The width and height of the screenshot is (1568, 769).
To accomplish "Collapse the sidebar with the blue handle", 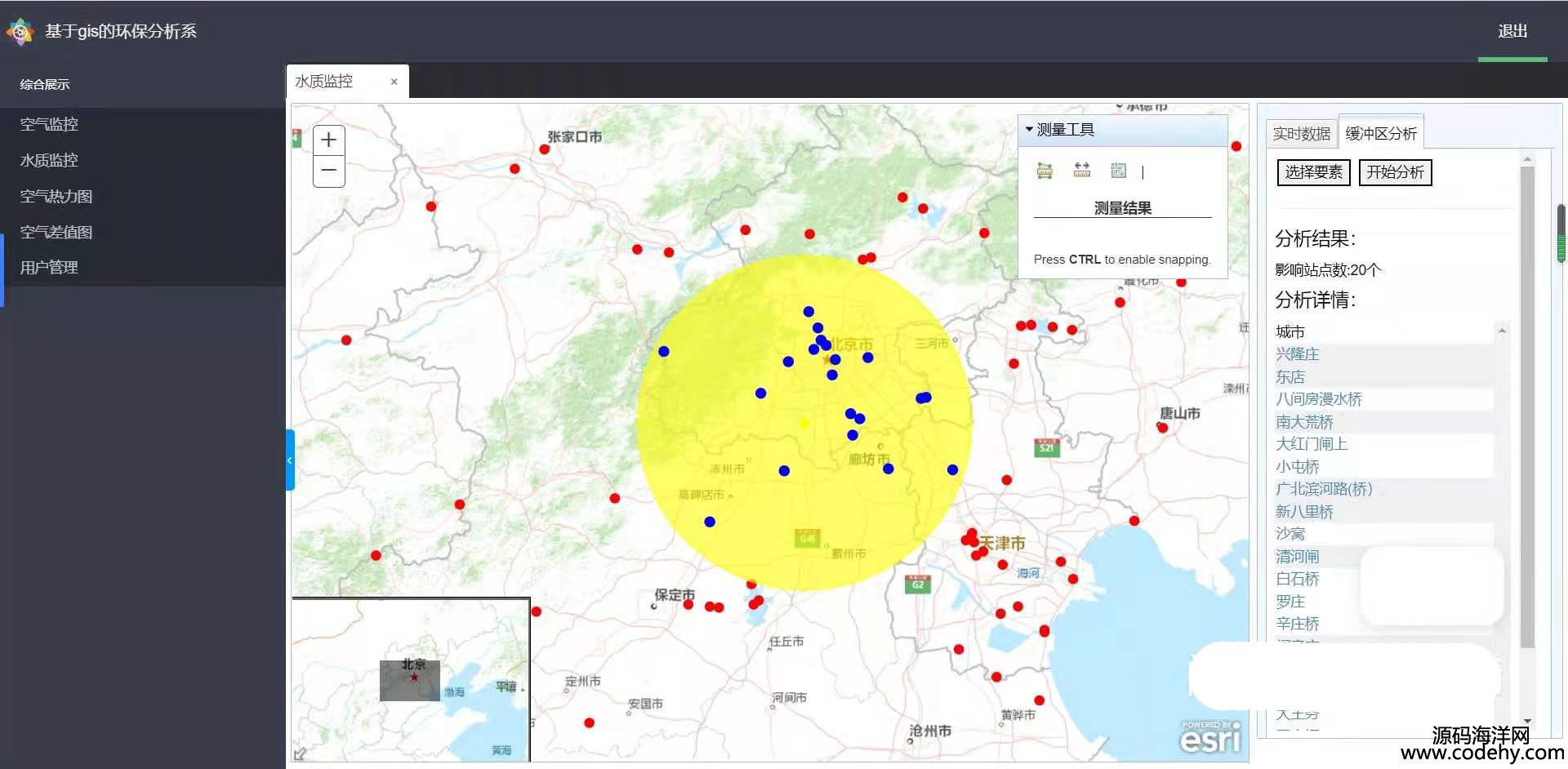I will (289, 460).
